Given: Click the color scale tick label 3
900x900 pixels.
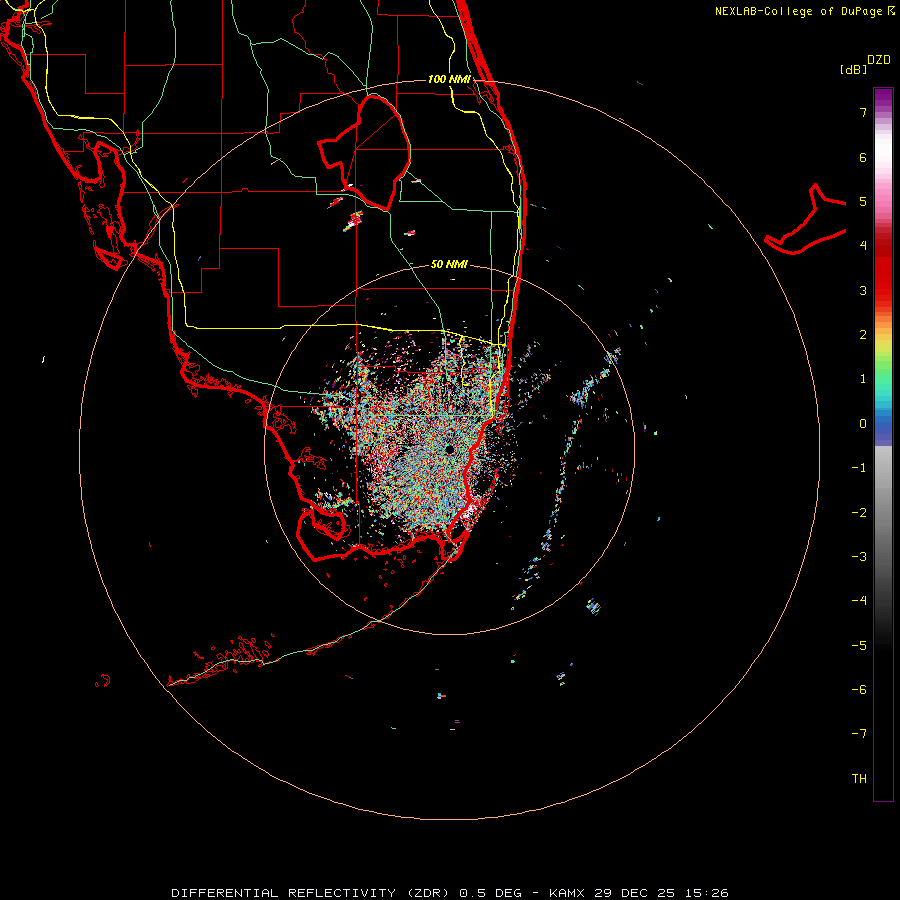Looking at the screenshot, I should (863, 290).
